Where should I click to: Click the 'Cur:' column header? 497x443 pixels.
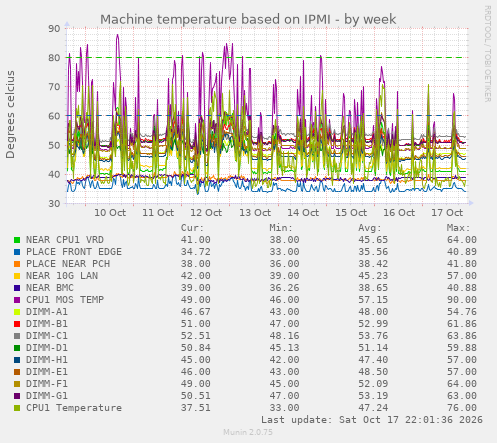192,228
